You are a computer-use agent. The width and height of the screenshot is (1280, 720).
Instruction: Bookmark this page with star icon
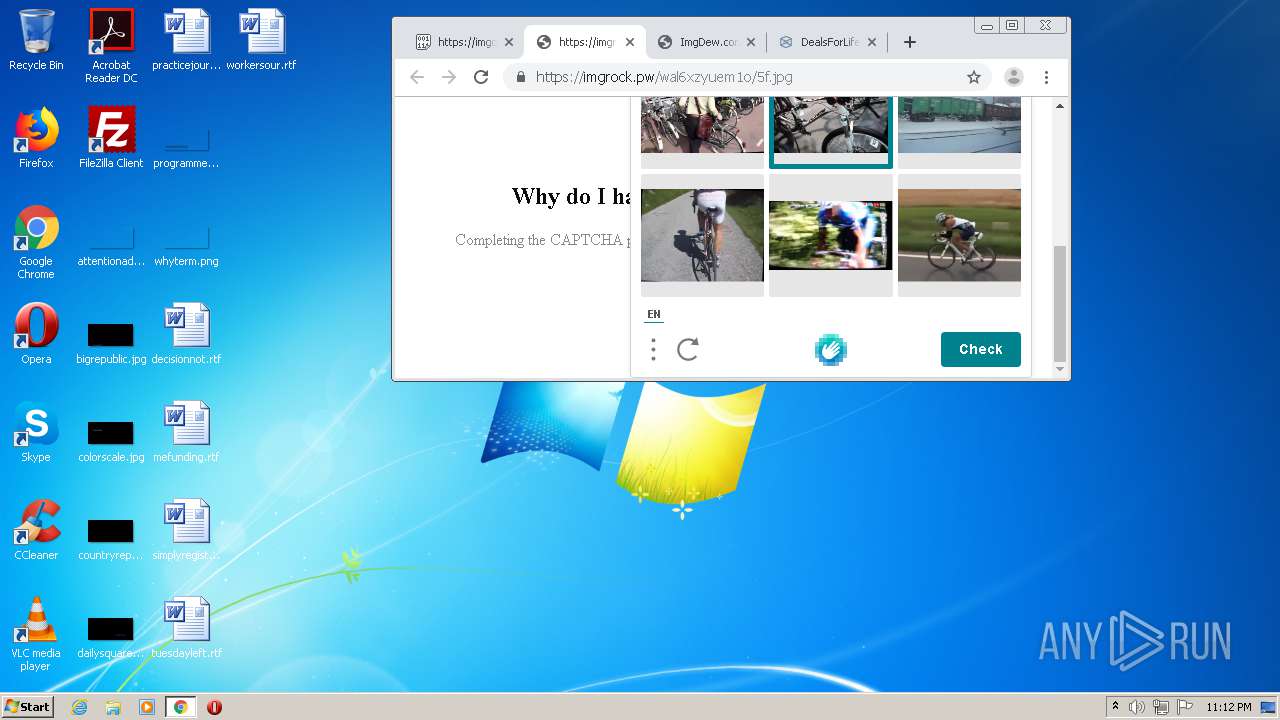click(x=973, y=77)
